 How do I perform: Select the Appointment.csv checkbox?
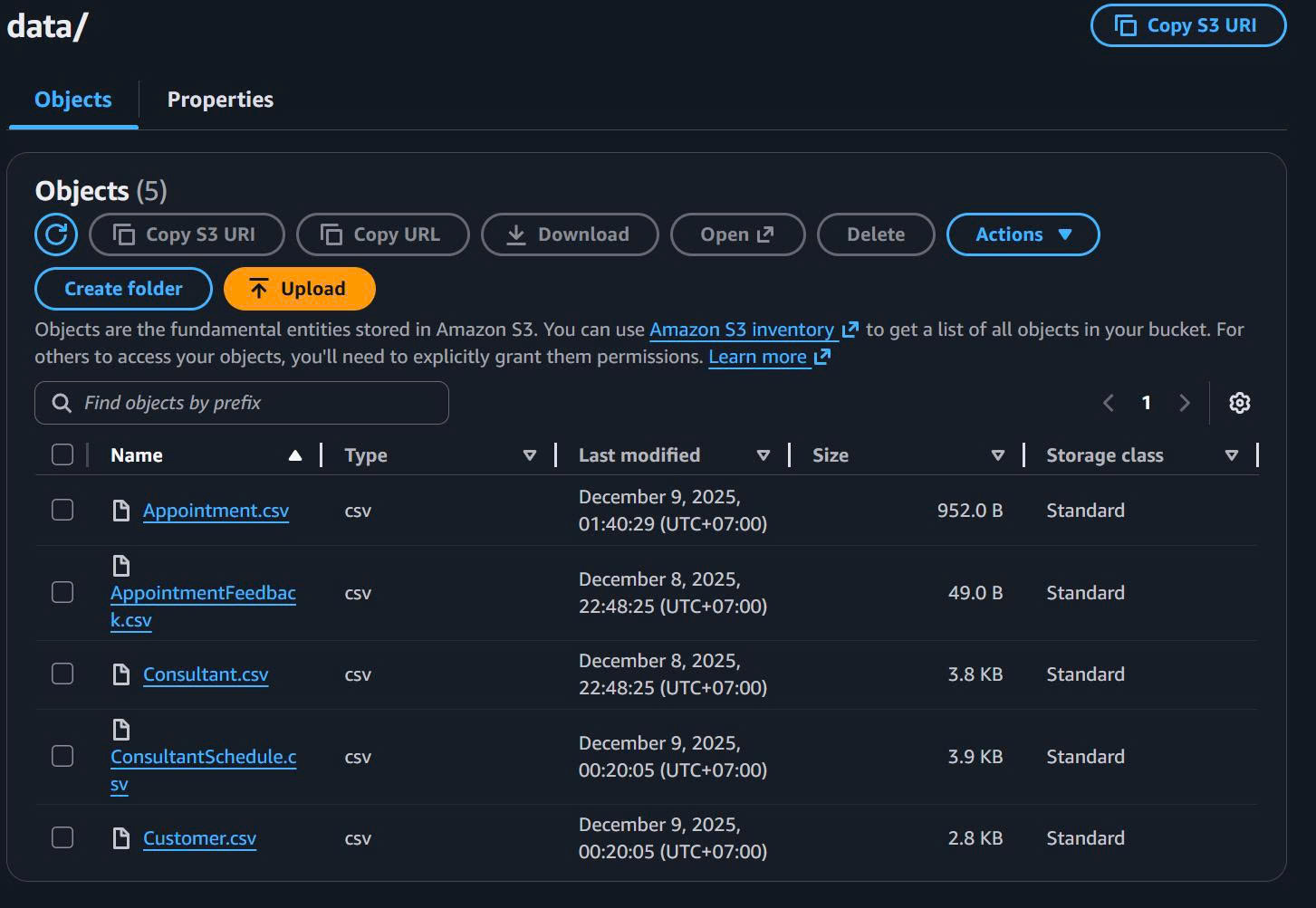click(x=62, y=511)
